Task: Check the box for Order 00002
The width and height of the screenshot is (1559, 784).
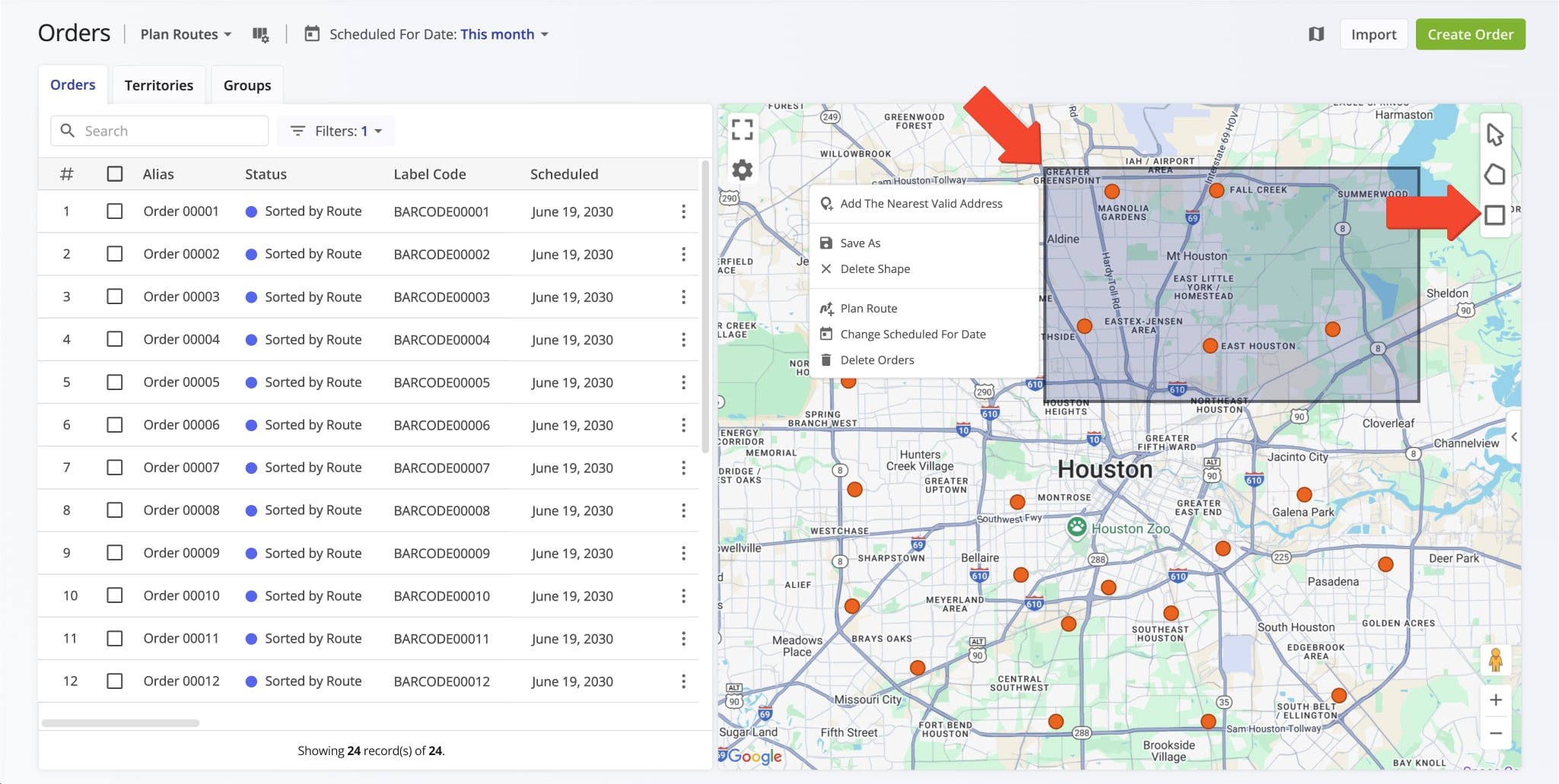Action: click(115, 254)
